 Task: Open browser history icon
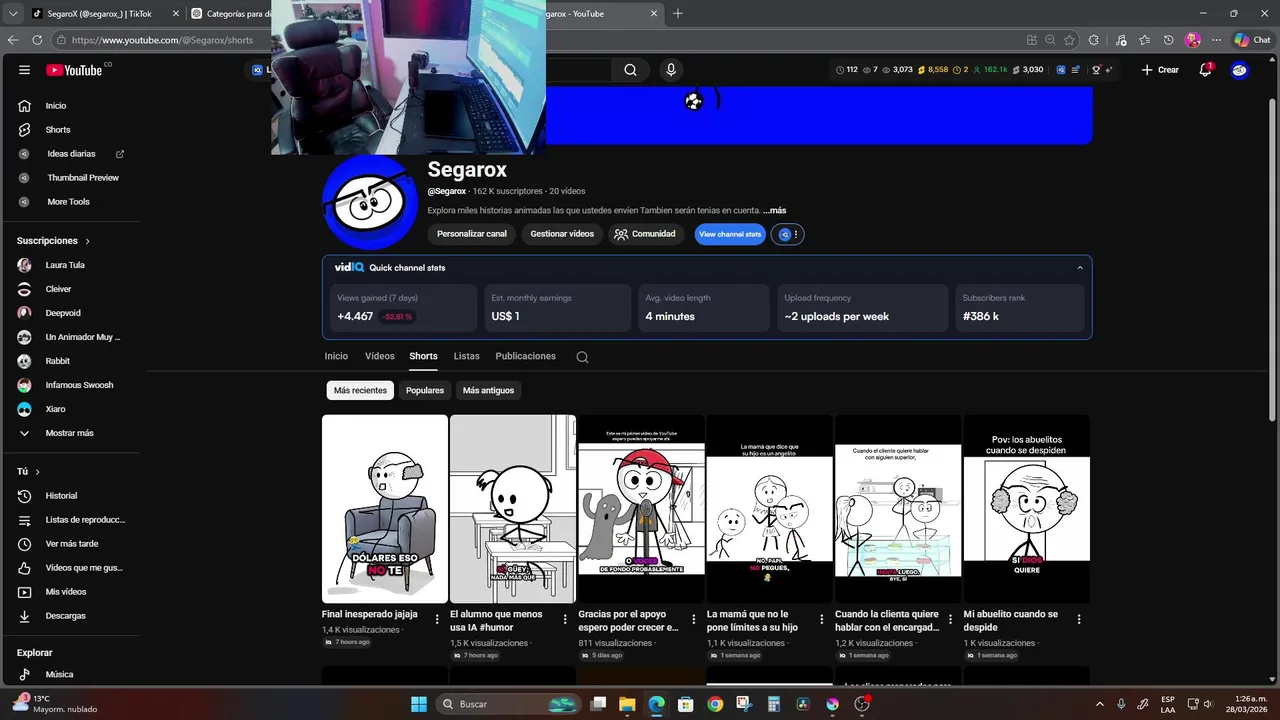click(1168, 40)
